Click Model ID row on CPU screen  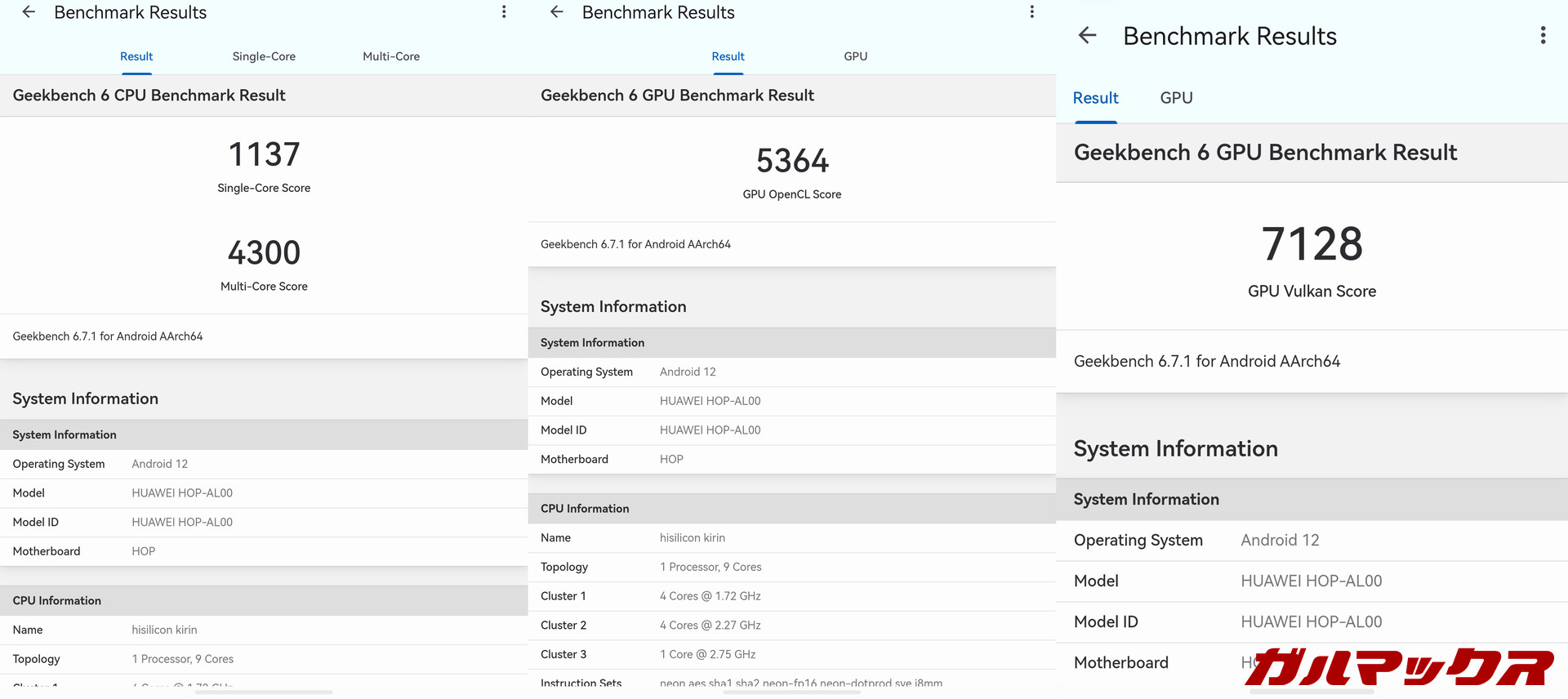[264, 523]
